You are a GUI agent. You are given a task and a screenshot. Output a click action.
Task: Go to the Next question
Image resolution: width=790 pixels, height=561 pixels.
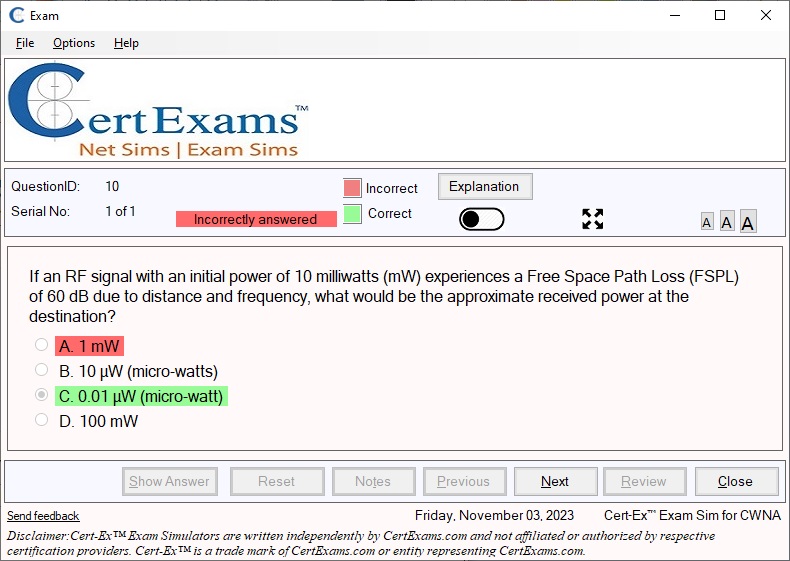pyautogui.click(x=555, y=481)
